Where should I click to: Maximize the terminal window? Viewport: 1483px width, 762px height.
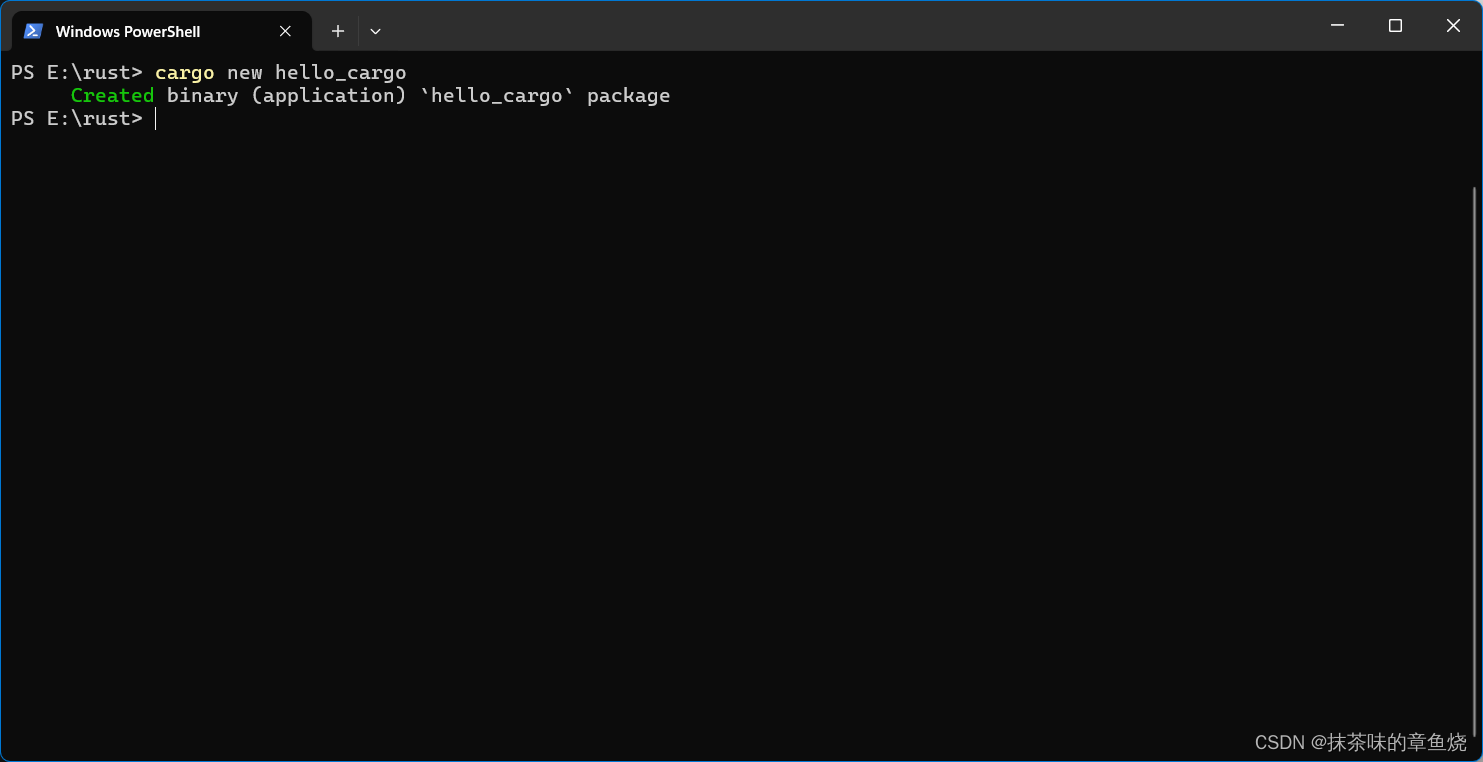click(x=1395, y=25)
